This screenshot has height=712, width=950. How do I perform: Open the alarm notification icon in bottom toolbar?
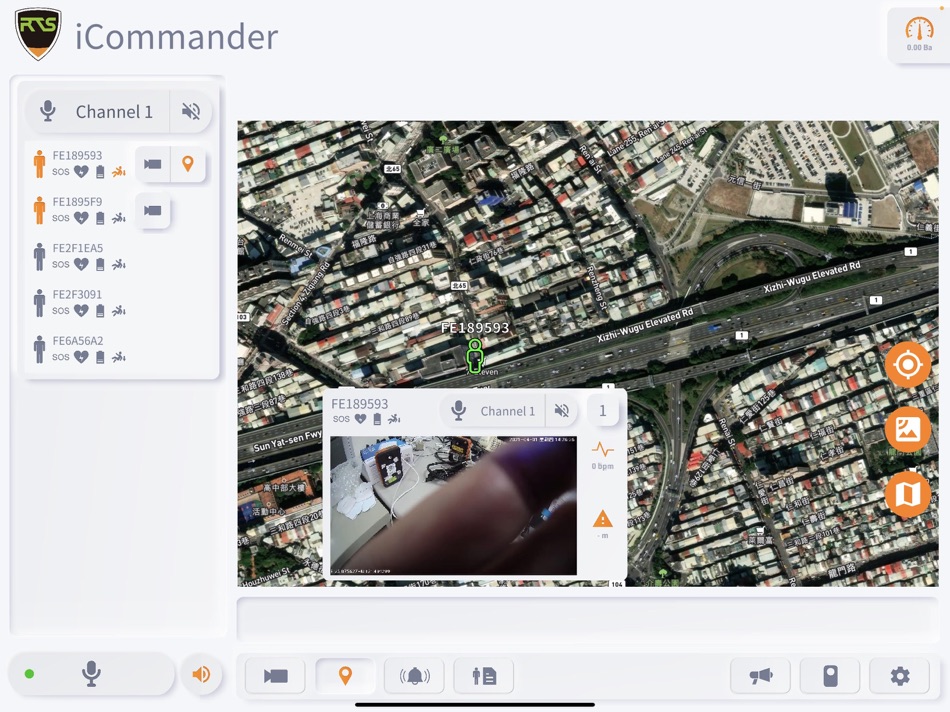414,676
